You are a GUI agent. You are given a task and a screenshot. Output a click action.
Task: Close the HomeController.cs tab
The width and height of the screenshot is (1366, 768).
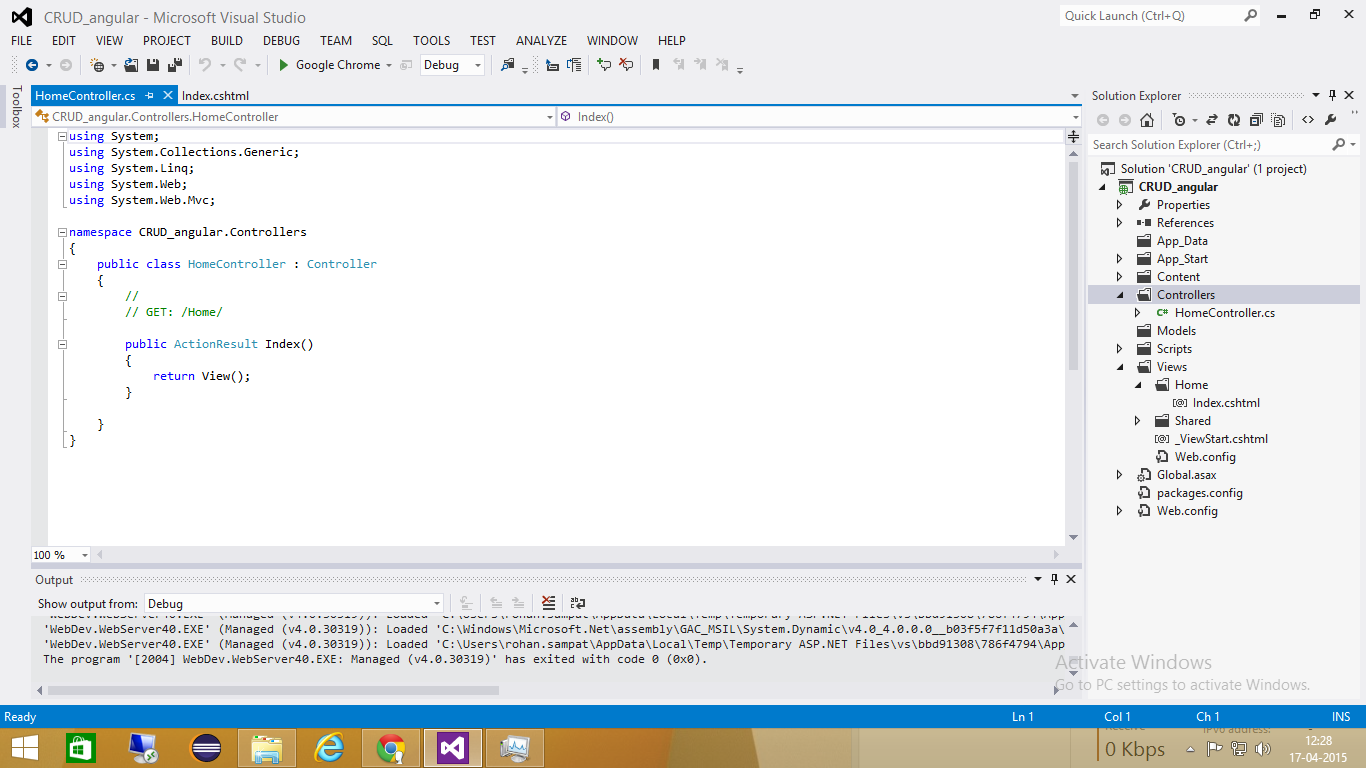click(167, 96)
